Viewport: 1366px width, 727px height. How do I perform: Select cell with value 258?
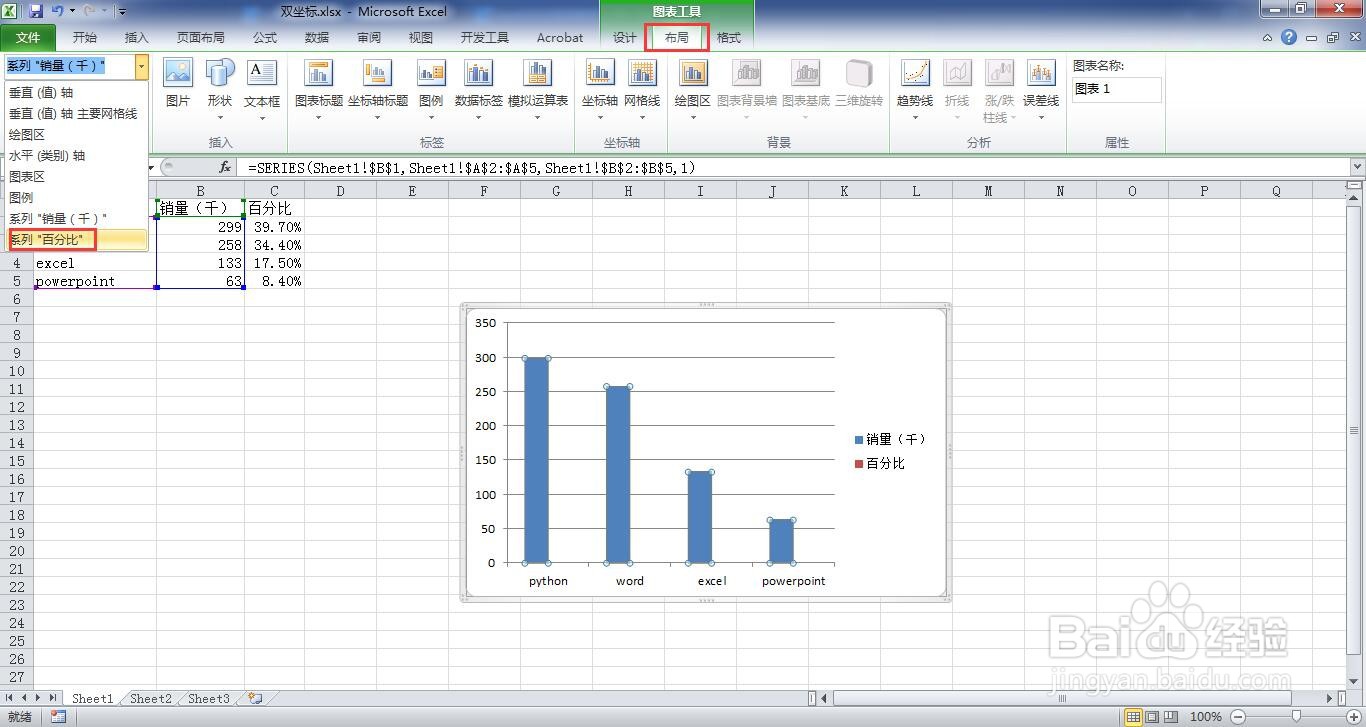pos(201,245)
